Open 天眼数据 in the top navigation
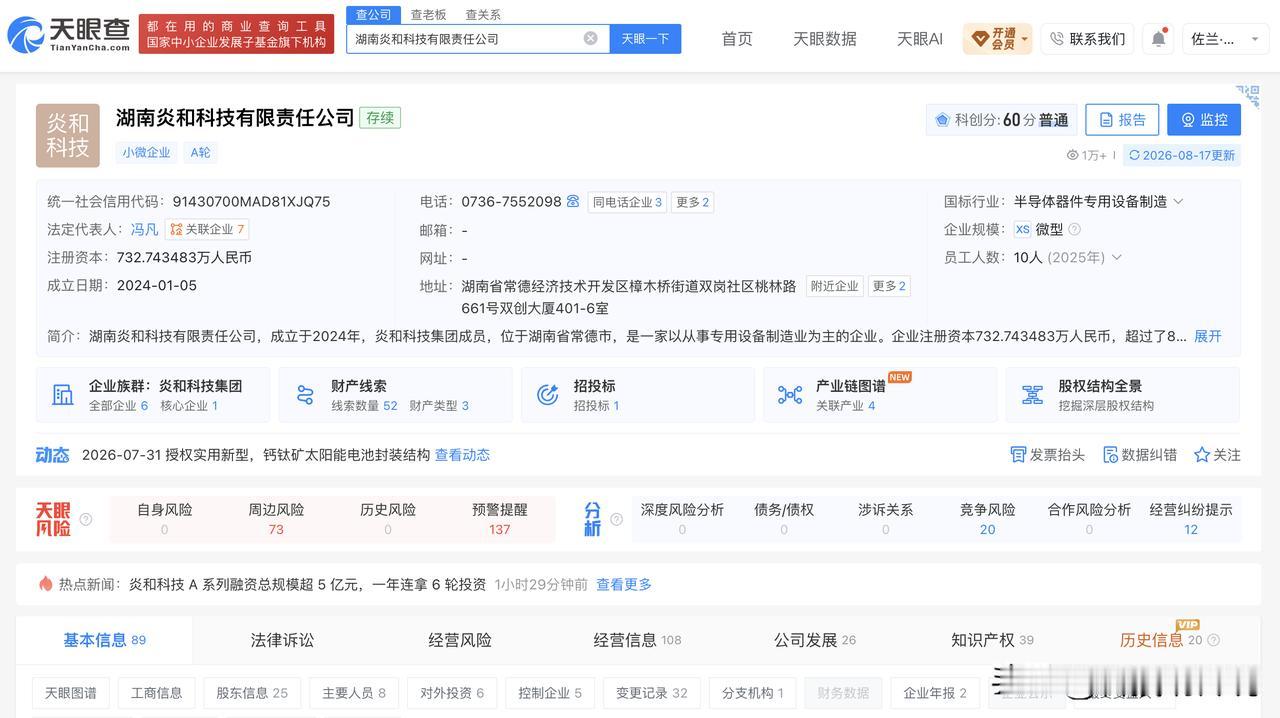1280x718 pixels. (825, 39)
